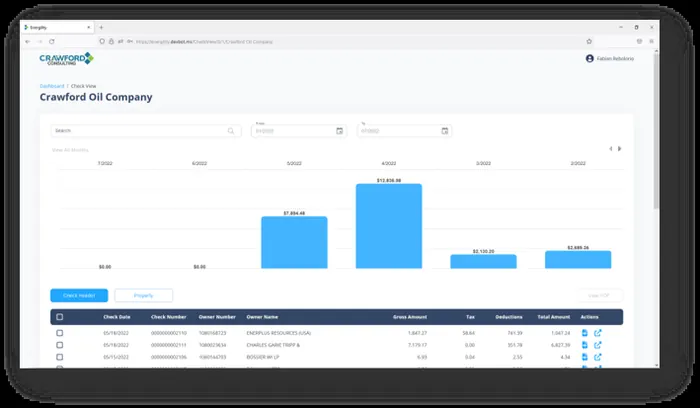Click the Crawford Consulting logo
Viewport: 700px width, 408px height.
67,58
